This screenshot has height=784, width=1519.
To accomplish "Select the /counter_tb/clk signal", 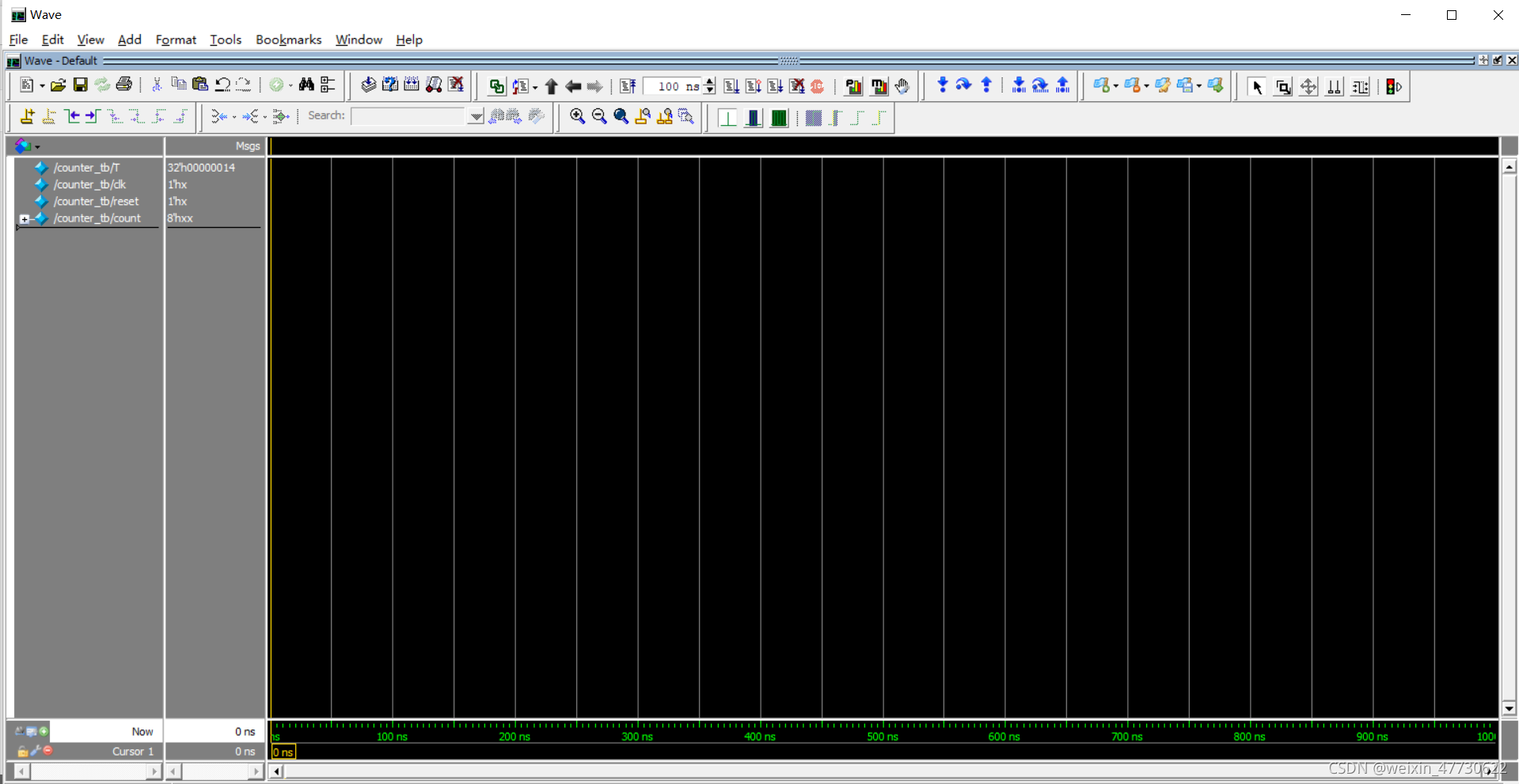I will 89,184.
